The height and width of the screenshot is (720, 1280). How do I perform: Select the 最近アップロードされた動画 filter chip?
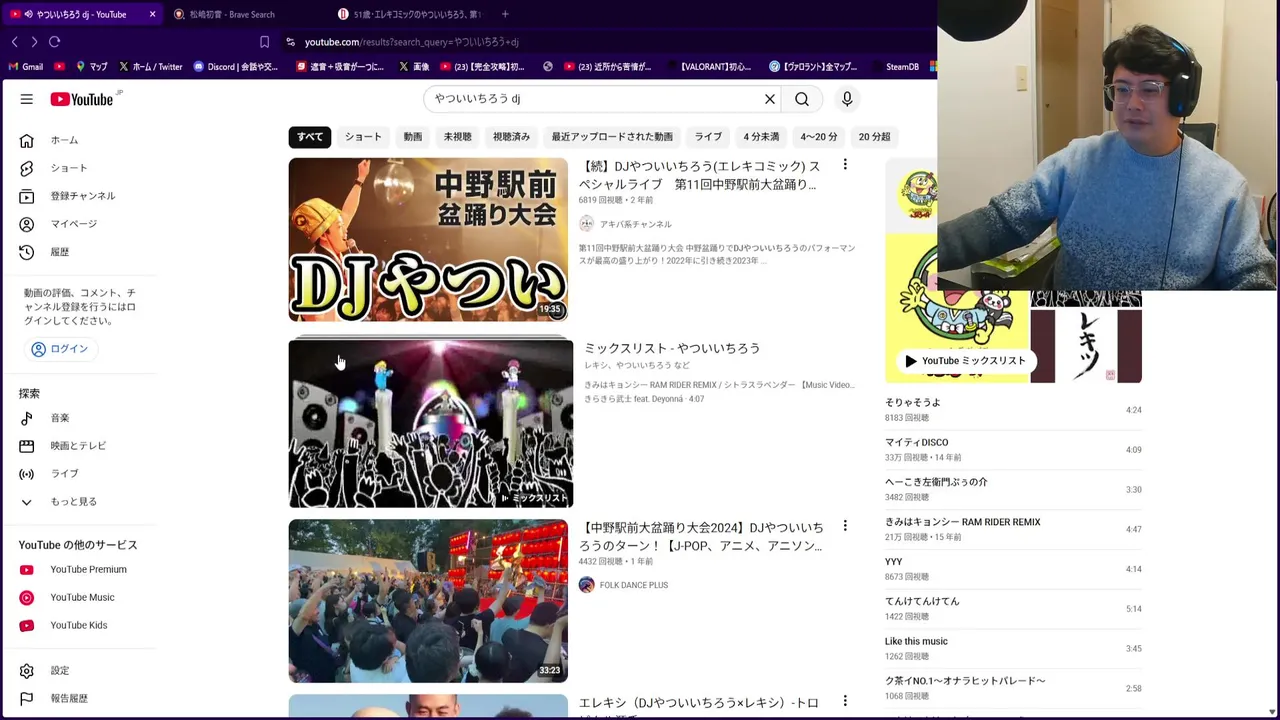[x=612, y=137]
